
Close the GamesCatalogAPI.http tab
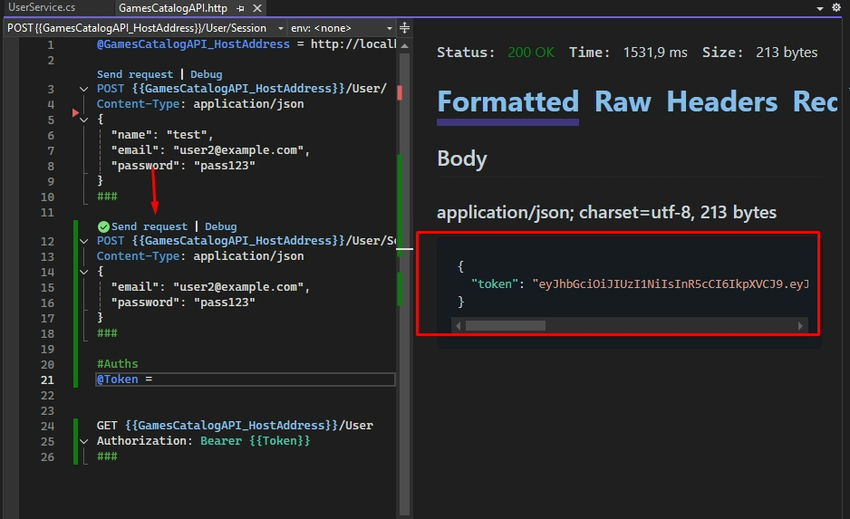(x=255, y=8)
